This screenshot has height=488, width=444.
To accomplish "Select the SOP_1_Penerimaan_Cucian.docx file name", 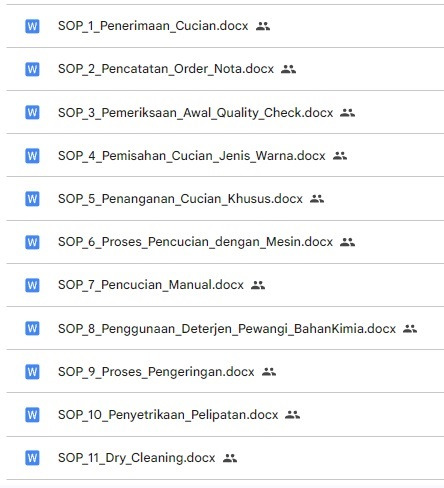I will point(153,26).
